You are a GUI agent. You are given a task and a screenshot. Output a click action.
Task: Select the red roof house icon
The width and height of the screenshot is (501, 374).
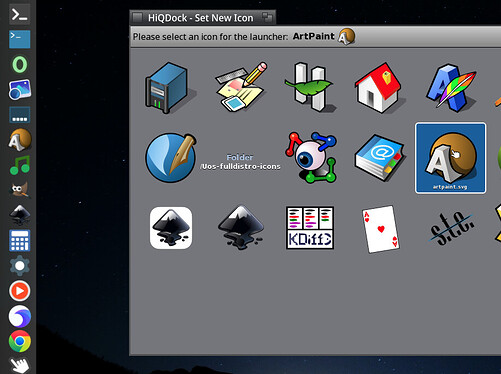(380, 88)
